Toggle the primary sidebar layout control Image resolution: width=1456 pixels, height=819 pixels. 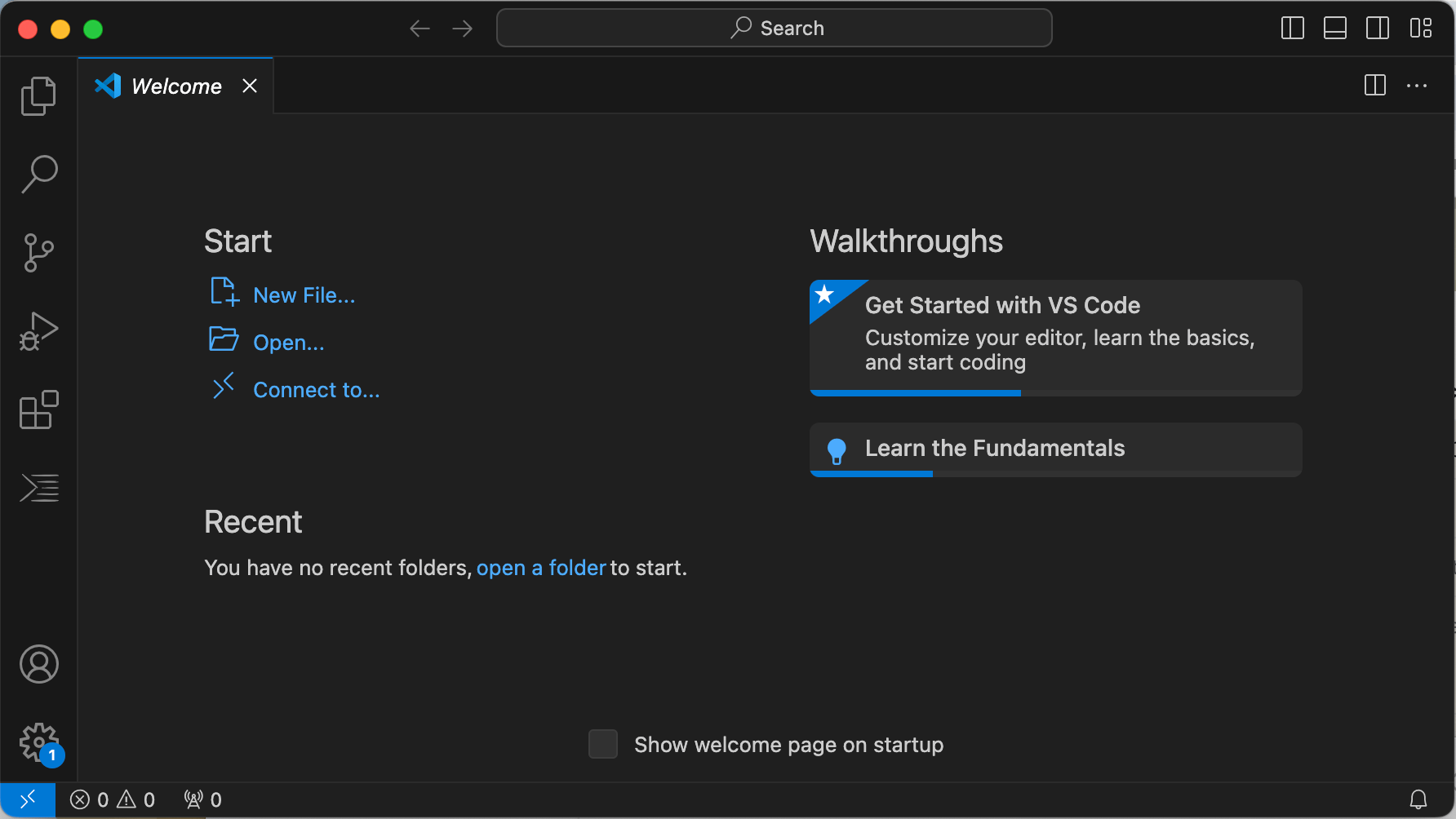pyautogui.click(x=1292, y=27)
